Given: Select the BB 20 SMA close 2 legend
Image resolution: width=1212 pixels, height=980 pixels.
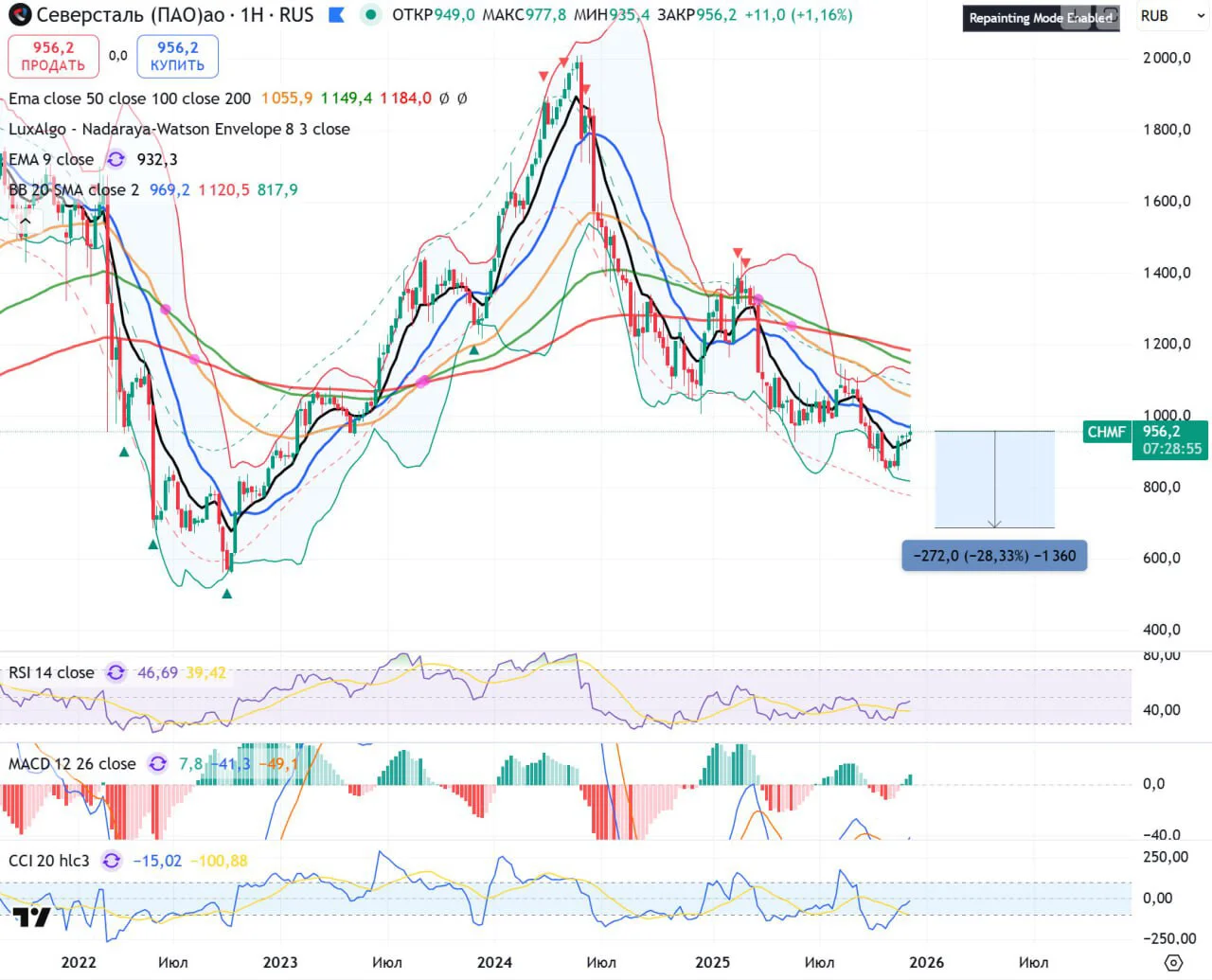Looking at the screenshot, I should click(x=74, y=189).
